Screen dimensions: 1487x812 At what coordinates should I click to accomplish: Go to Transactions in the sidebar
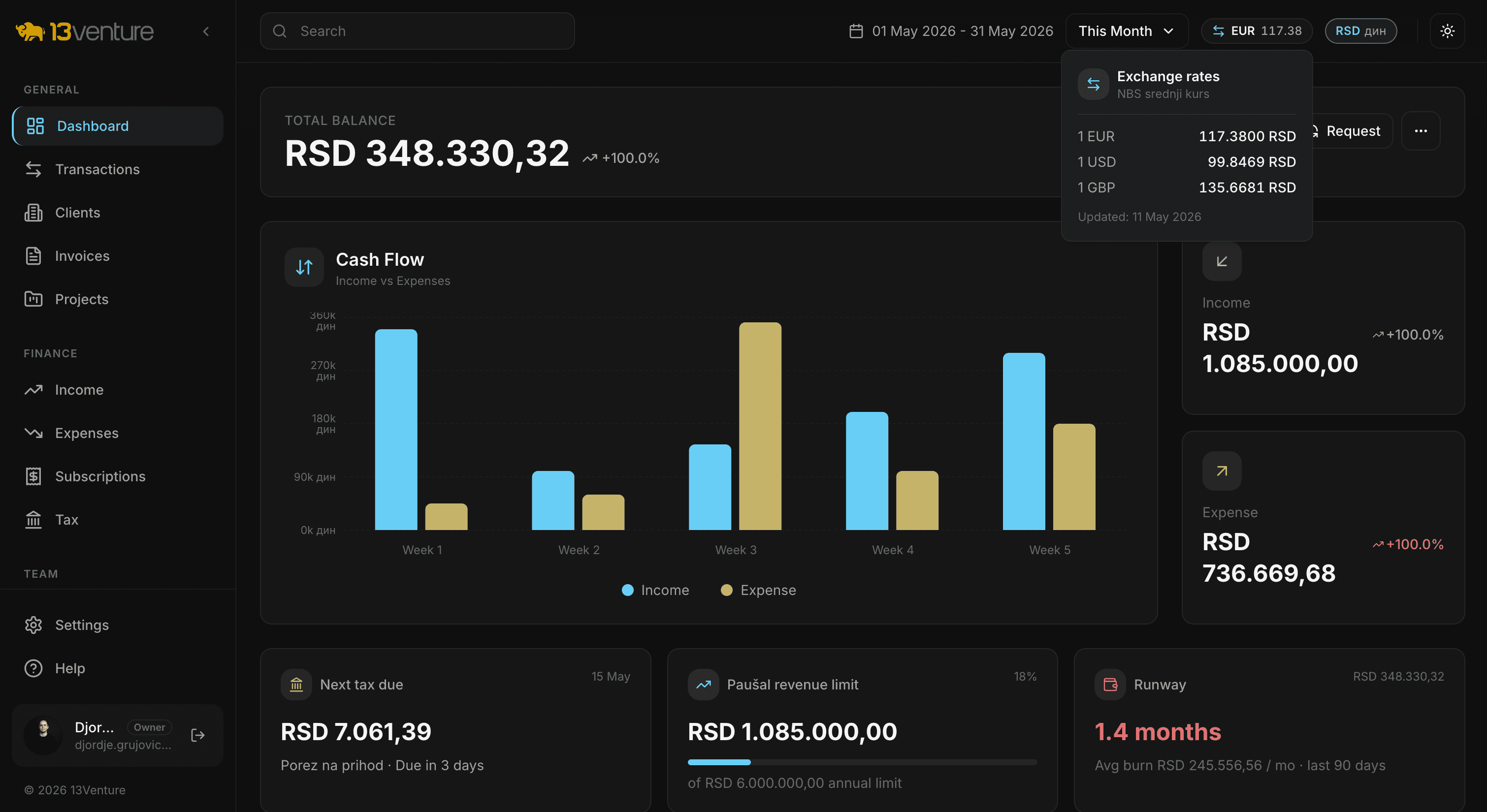click(118, 169)
